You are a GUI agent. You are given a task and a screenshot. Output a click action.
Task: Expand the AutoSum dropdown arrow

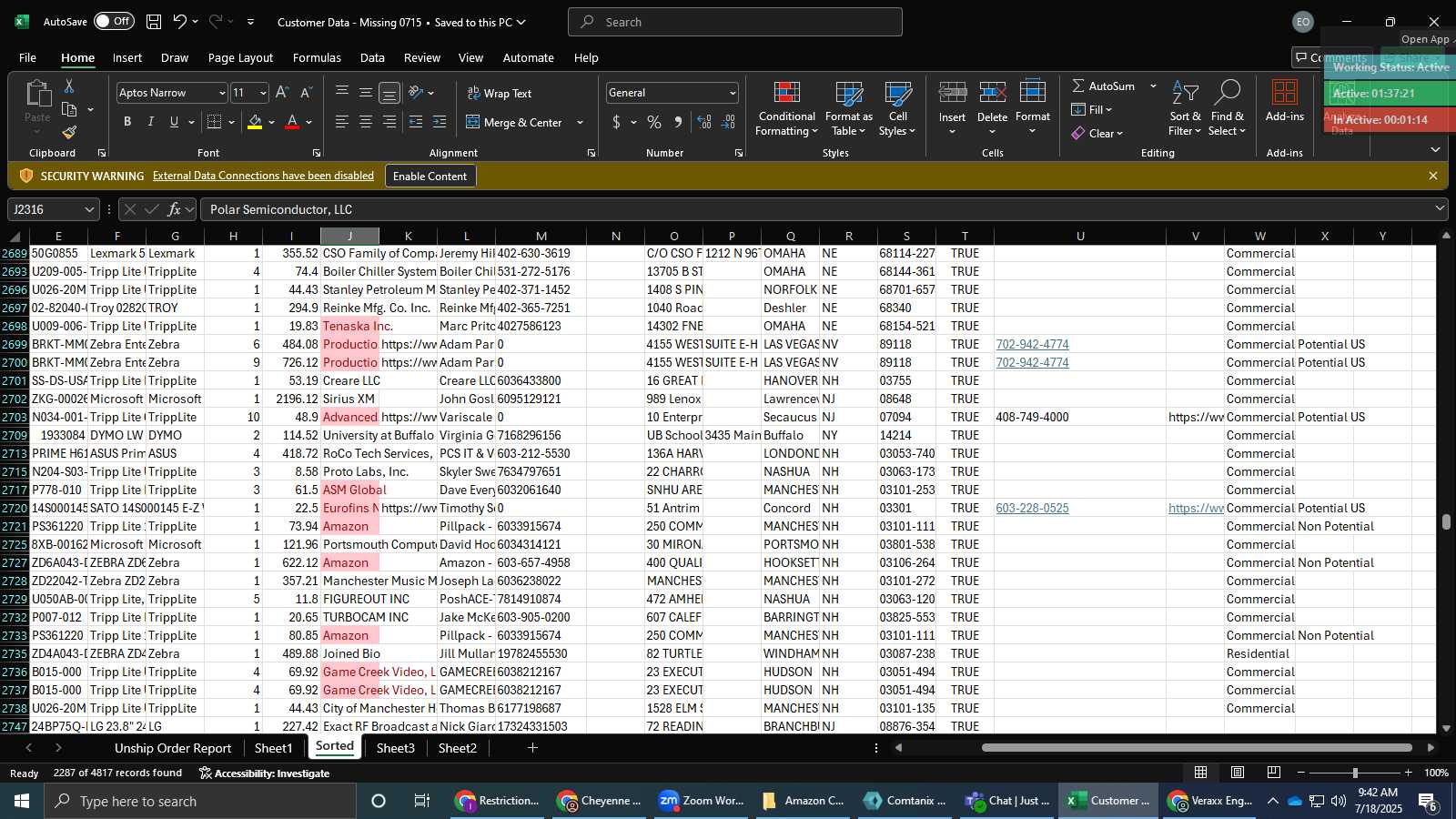coord(1153,86)
